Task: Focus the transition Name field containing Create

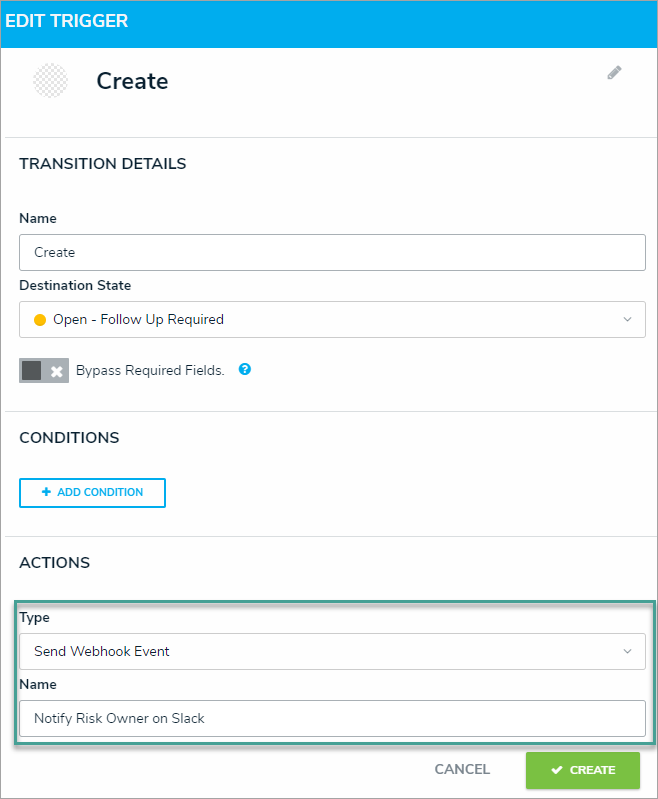Action: (332, 252)
